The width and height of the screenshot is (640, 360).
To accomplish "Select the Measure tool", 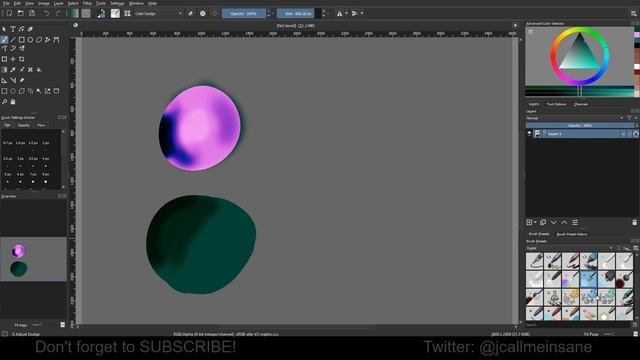I will (13, 80).
